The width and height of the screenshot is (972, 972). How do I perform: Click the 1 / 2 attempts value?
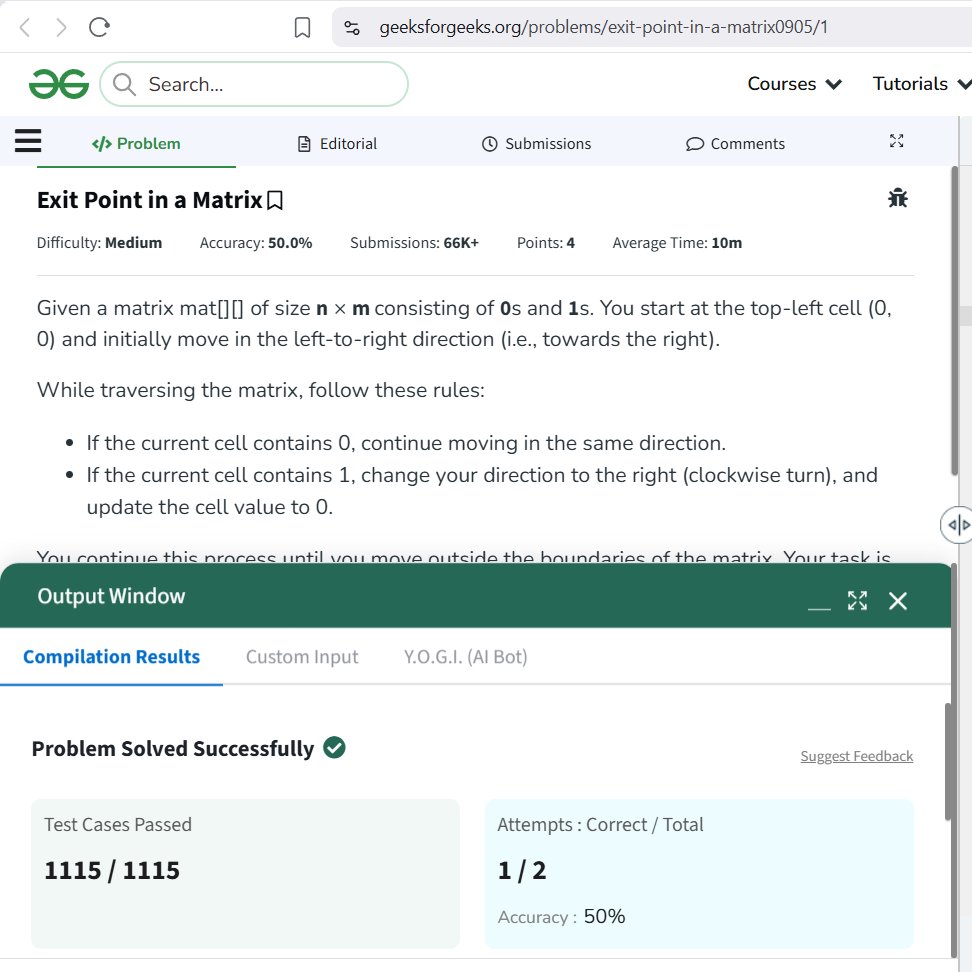click(x=522, y=871)
